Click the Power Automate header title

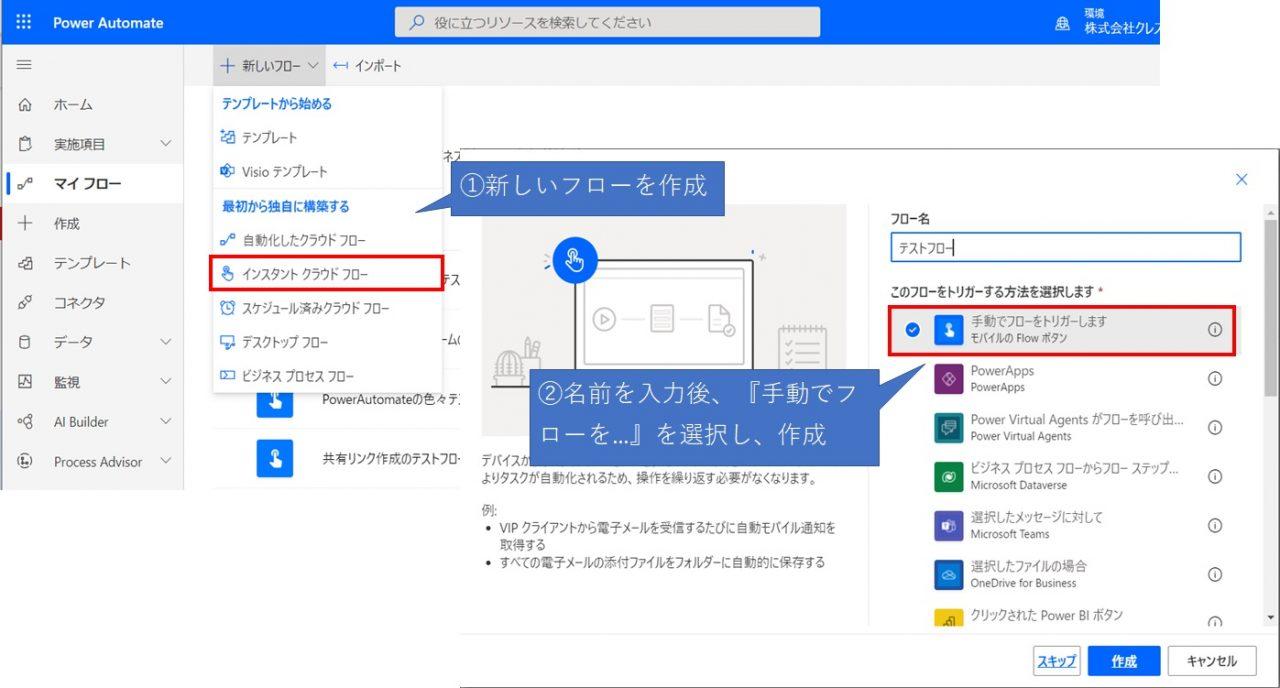(108, 23)
